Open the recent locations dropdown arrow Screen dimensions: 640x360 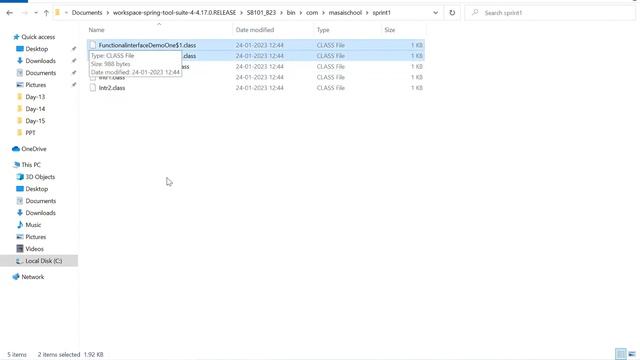click(x=36, y=13)
